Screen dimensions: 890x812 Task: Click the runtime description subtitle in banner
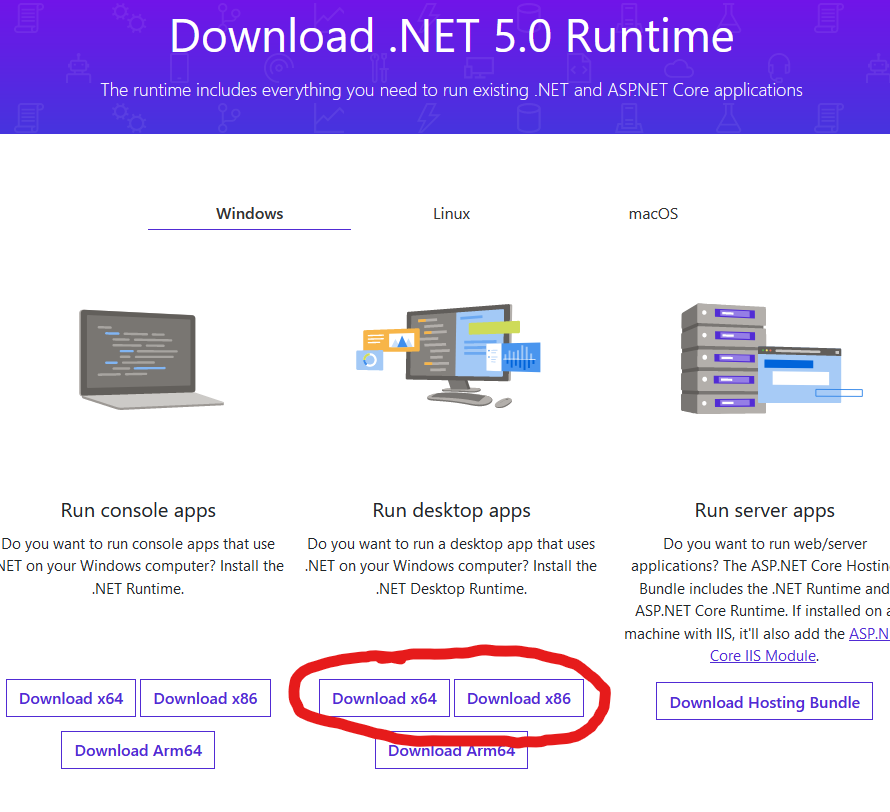point(451,90)
